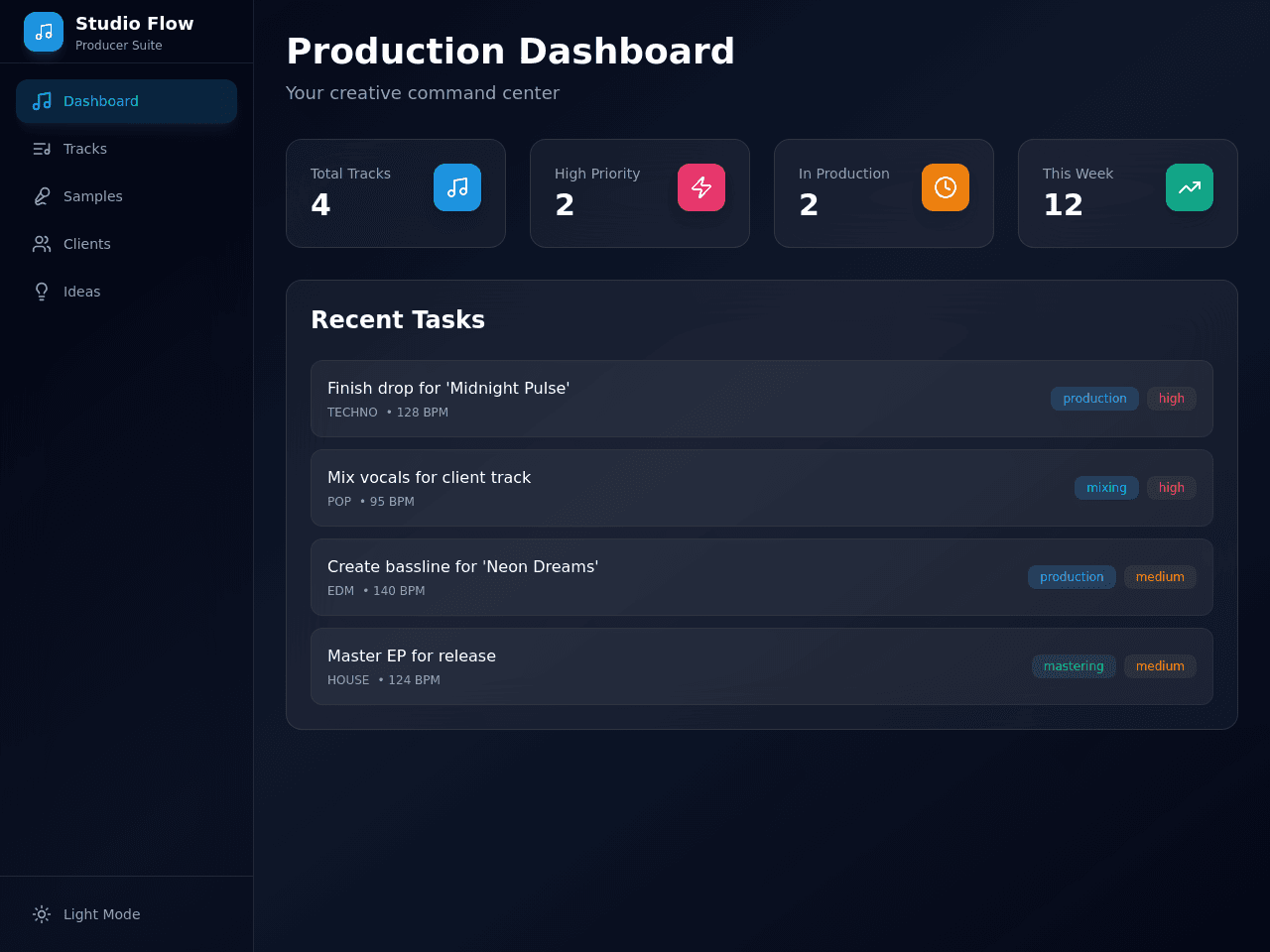Screen dimensions: 1270x952
Task: Click the 'TECHNO • 128 BPM' text
Action: (388, 413)
